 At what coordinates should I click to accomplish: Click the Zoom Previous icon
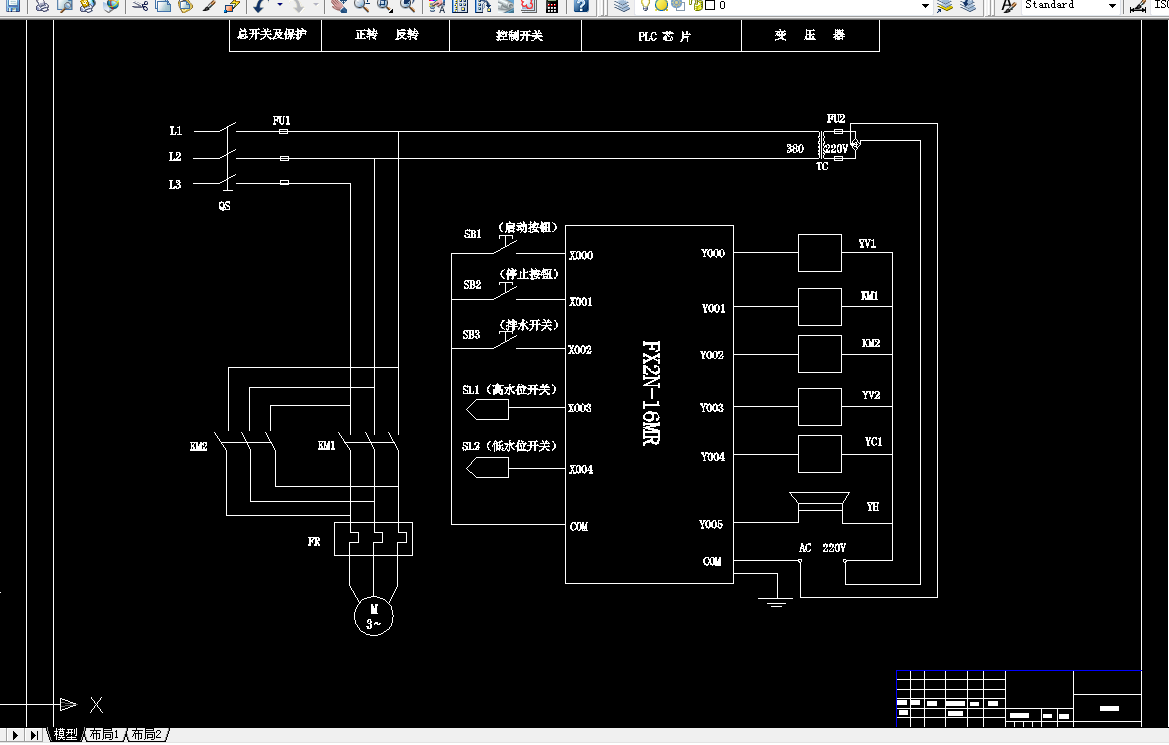(x=408, y=6)
